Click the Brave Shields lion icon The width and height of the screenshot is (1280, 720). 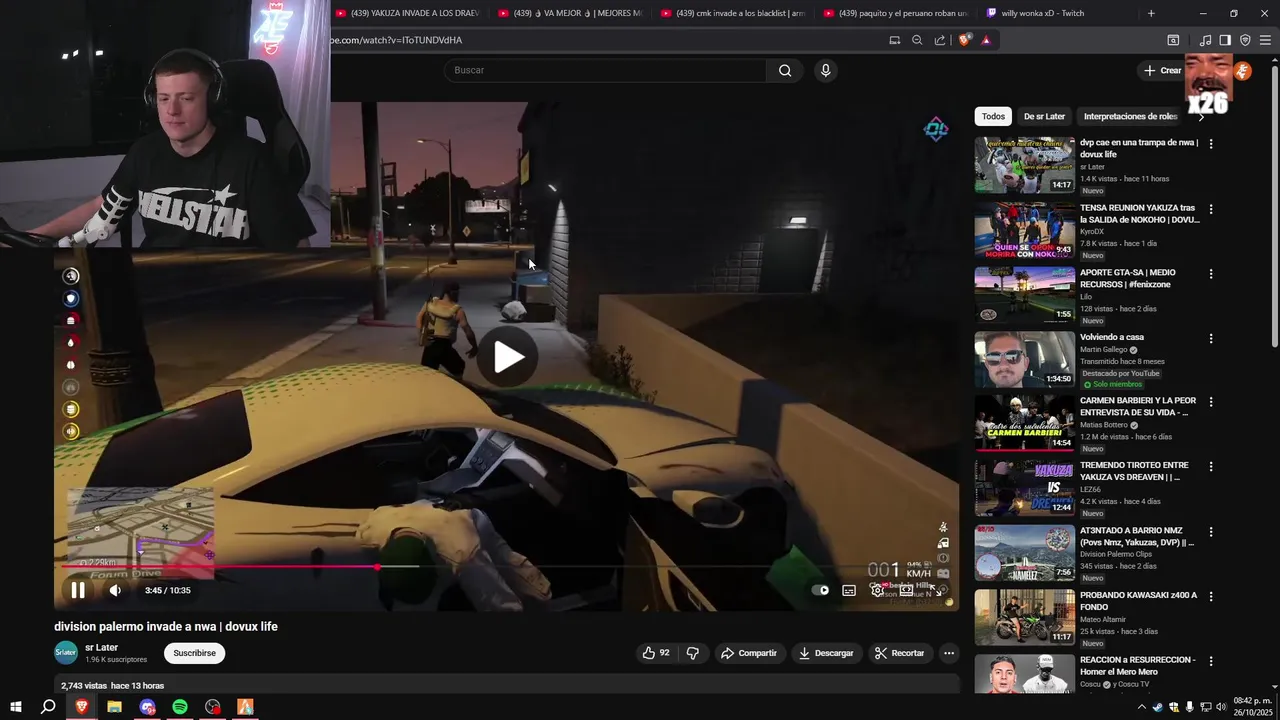pos(964,40)
